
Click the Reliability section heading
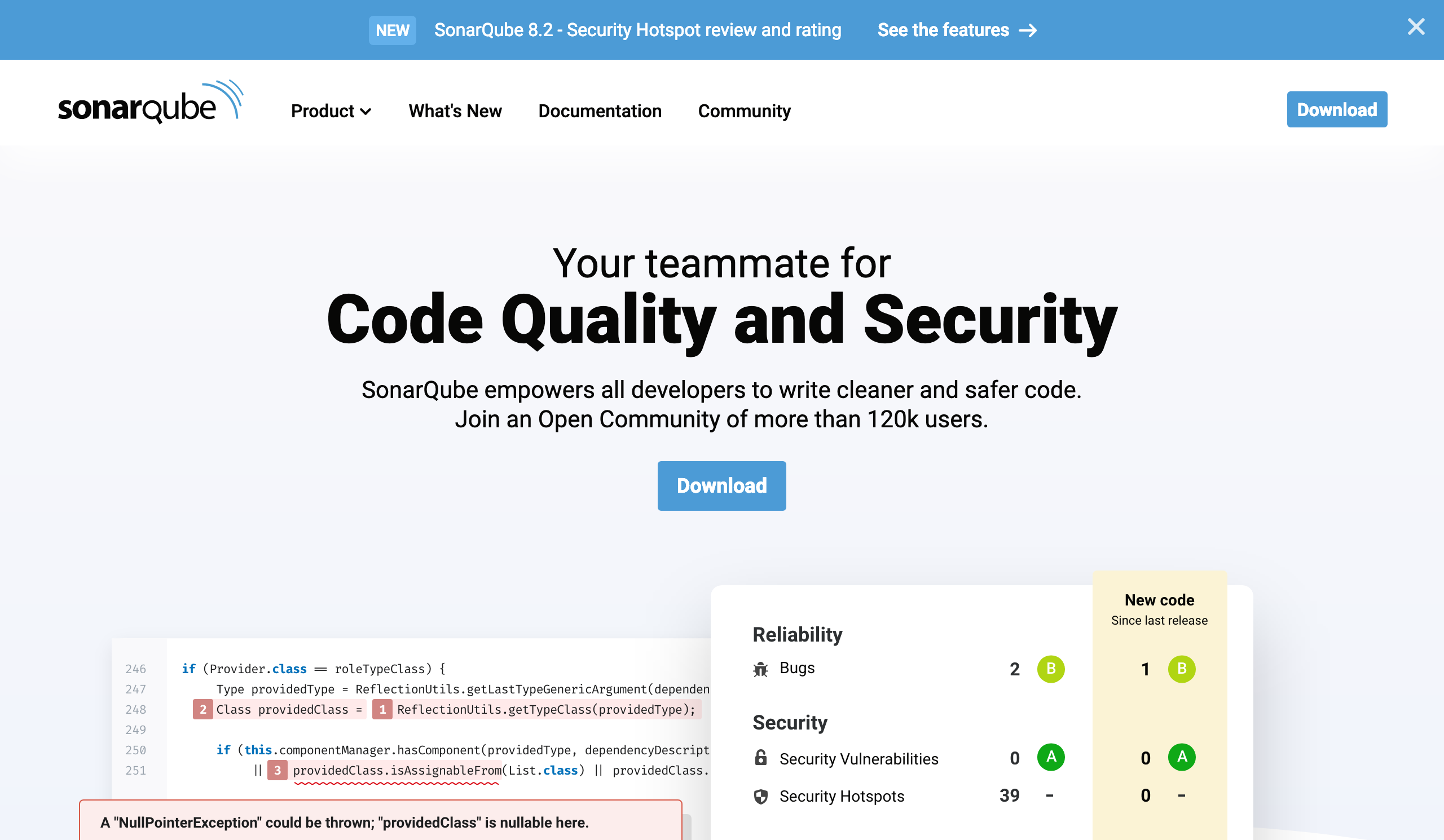[797, 634]
